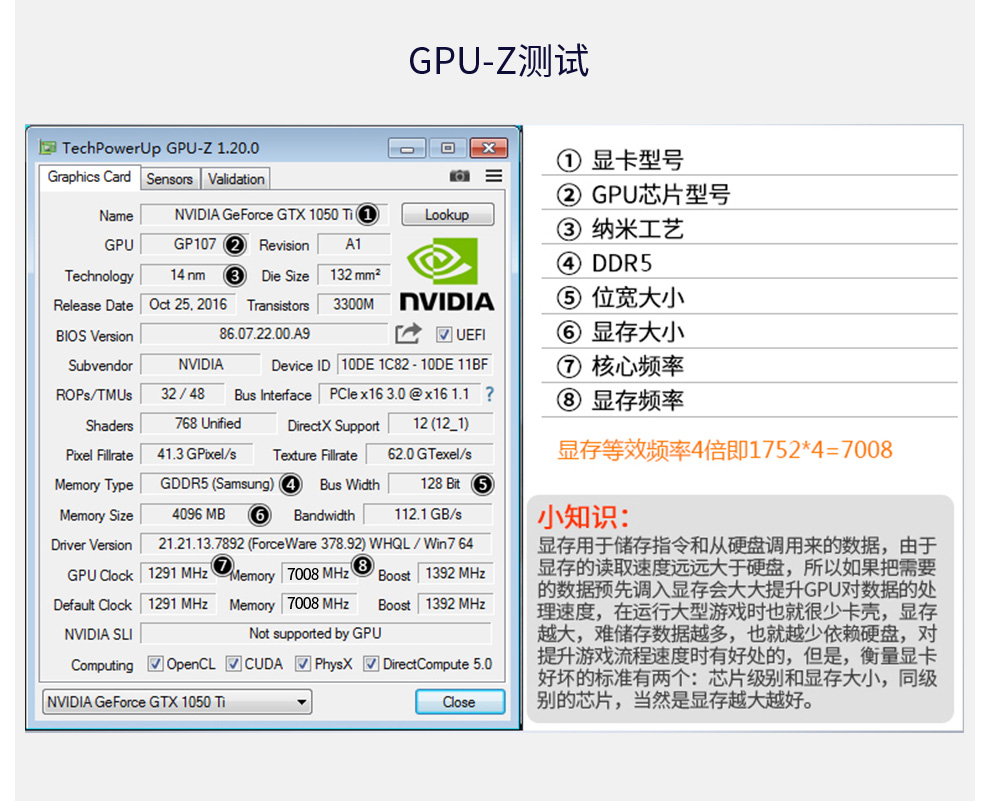The height and width of the screenshot is (801, 990).
Task: Click the legend line 'DDR5'
Action: (x=622, y=263)
